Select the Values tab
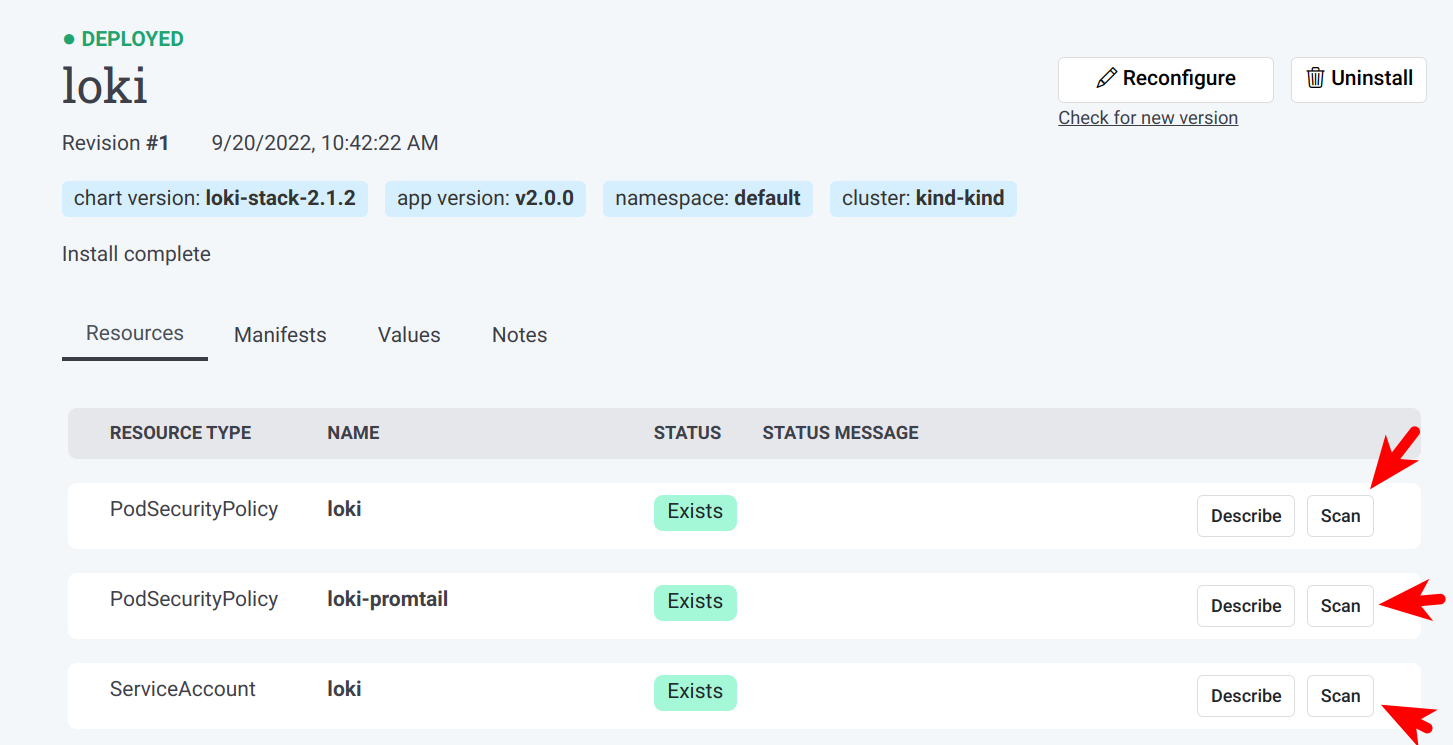 (409, 335)
